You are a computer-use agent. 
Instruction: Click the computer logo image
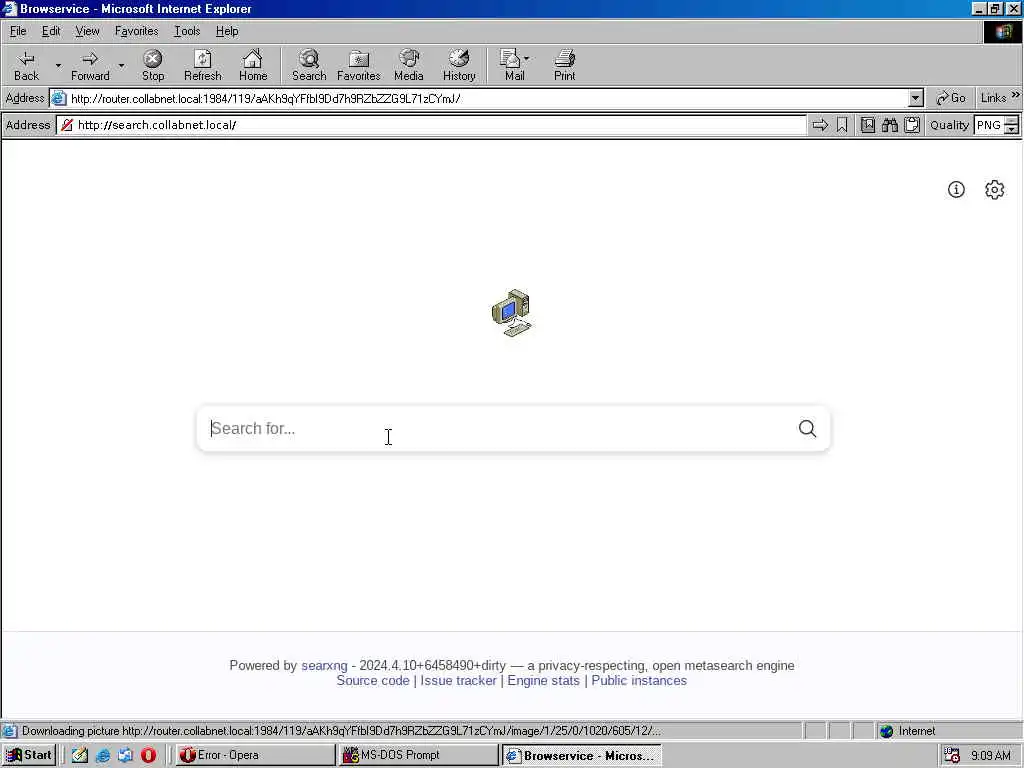pyautogui.click(x=511, y=313)
